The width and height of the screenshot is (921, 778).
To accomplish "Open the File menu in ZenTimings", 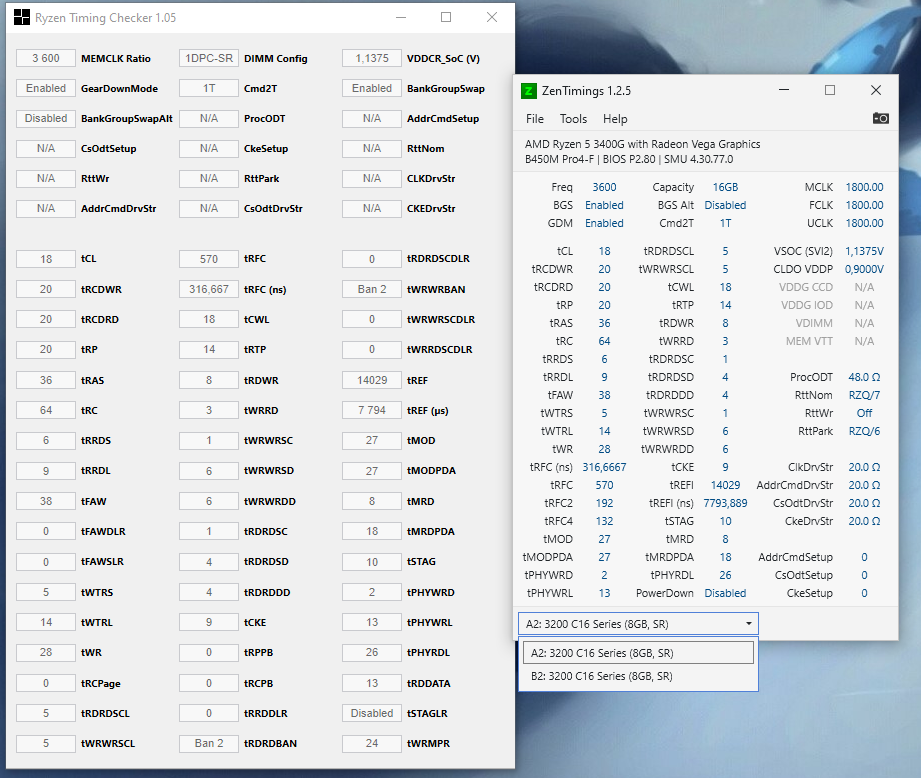I will point(535,119).
